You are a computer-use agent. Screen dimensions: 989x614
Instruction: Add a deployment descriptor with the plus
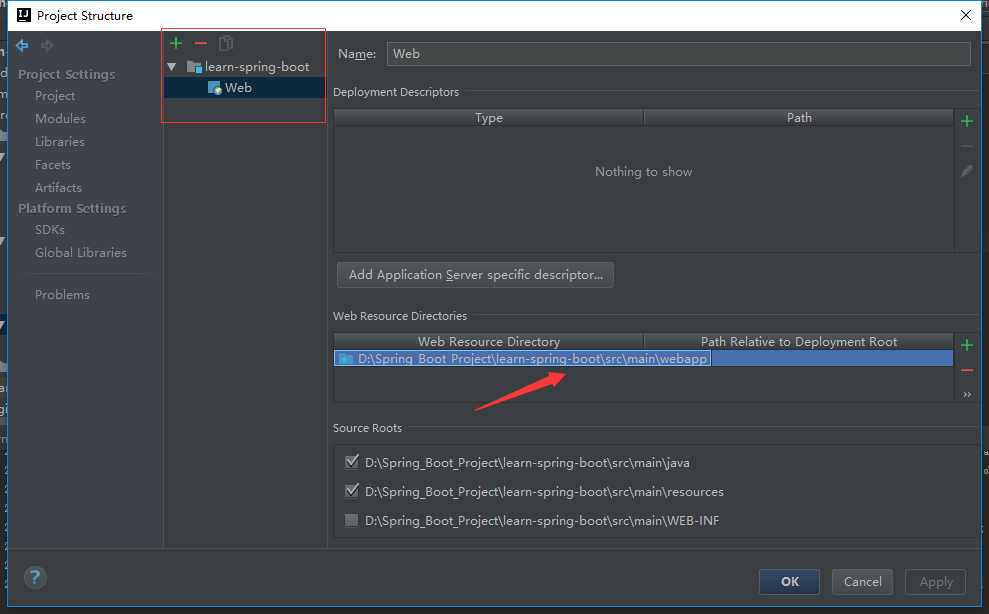(x=967, y=121)
